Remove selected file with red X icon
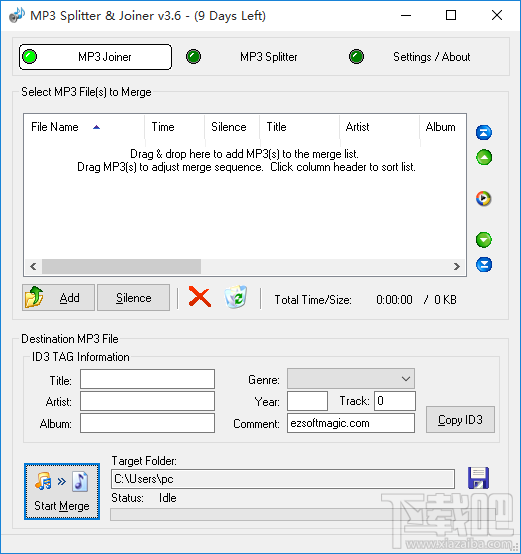The width and height of the screenshot is (521, 554). tap(200, 297)
